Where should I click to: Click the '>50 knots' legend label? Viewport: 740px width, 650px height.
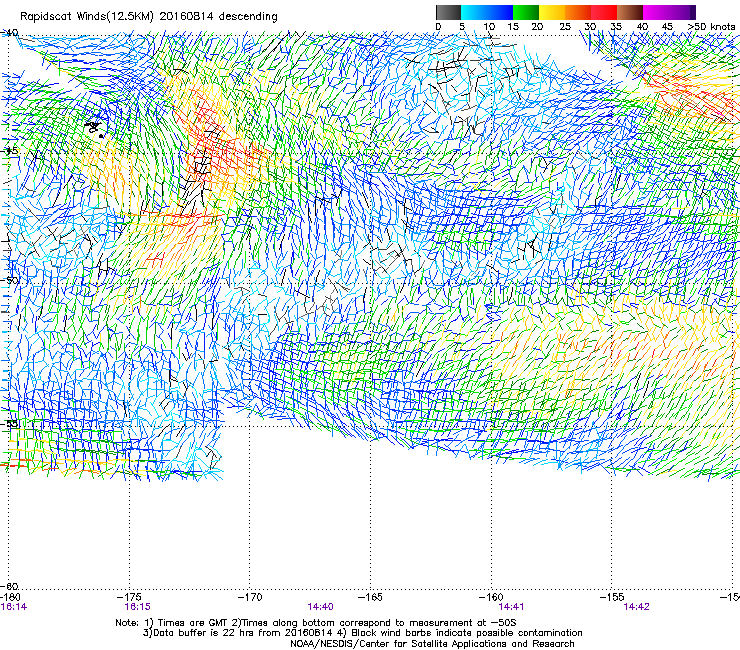pyautogui.click(x=711, y=27)
